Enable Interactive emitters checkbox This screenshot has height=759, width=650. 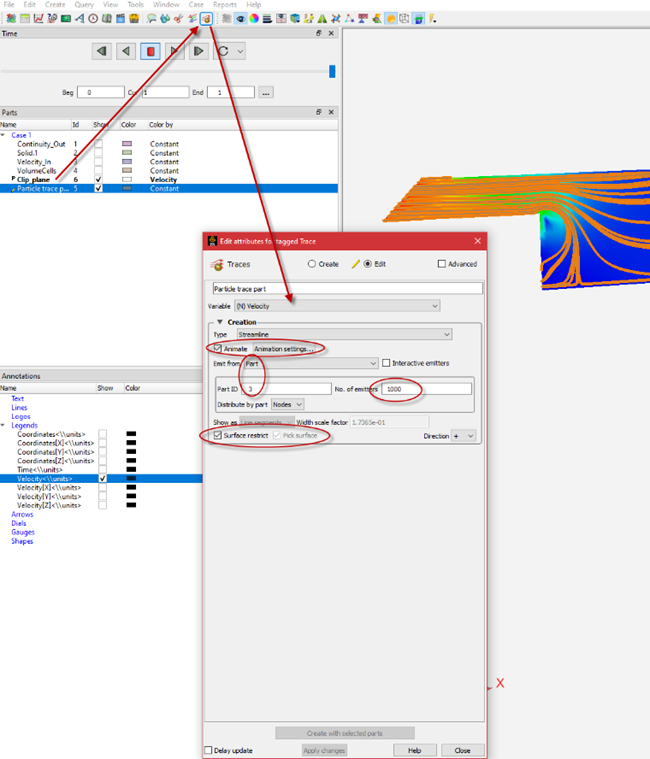point(386,363)
